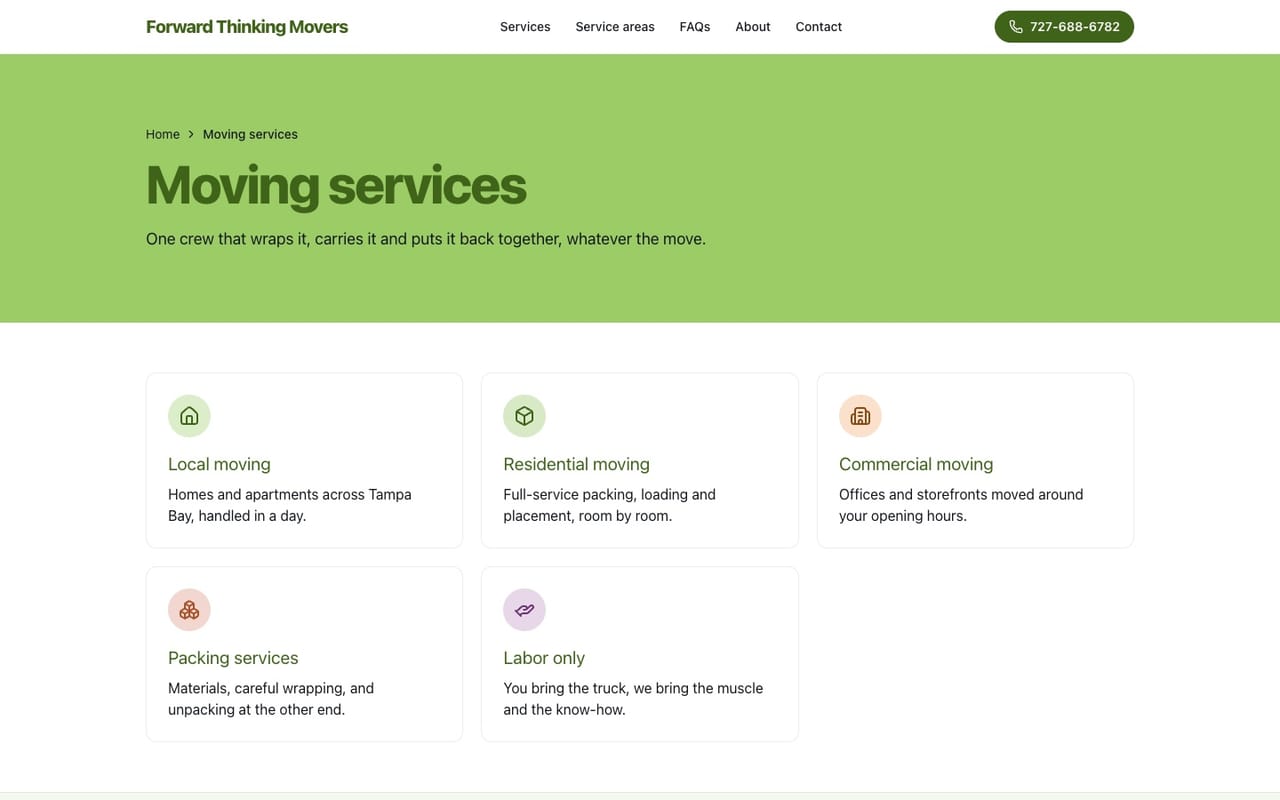The image size is (1280, 800).
Task: Click text 'Homes and apartments across Tampa Bay'
Action: (290, 505)
